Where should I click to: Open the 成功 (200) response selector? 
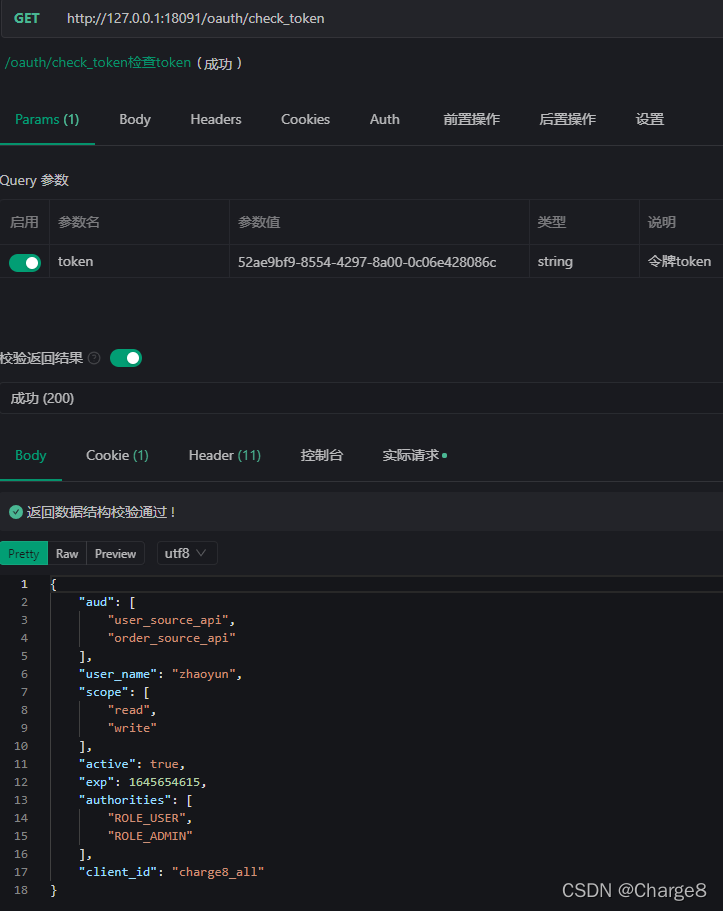(x=362, y=398)
